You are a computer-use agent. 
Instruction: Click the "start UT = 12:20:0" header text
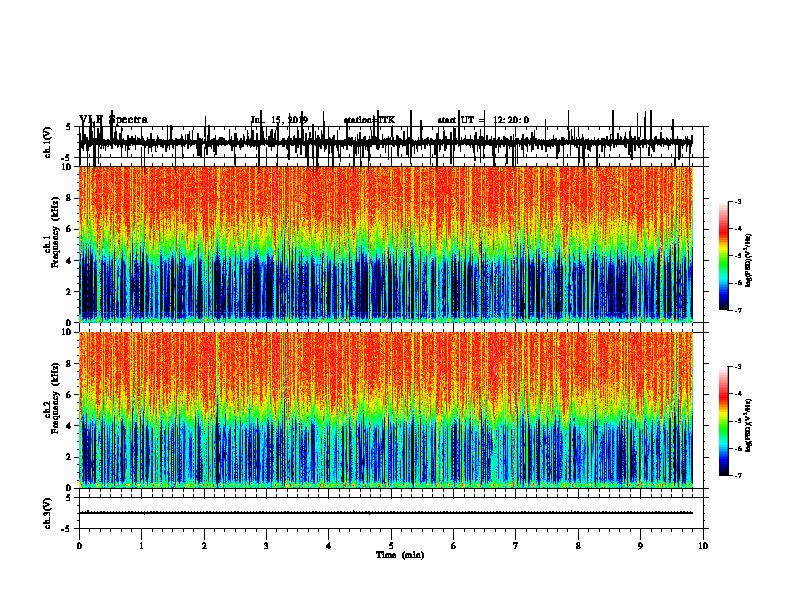click(x=483, y=120)
